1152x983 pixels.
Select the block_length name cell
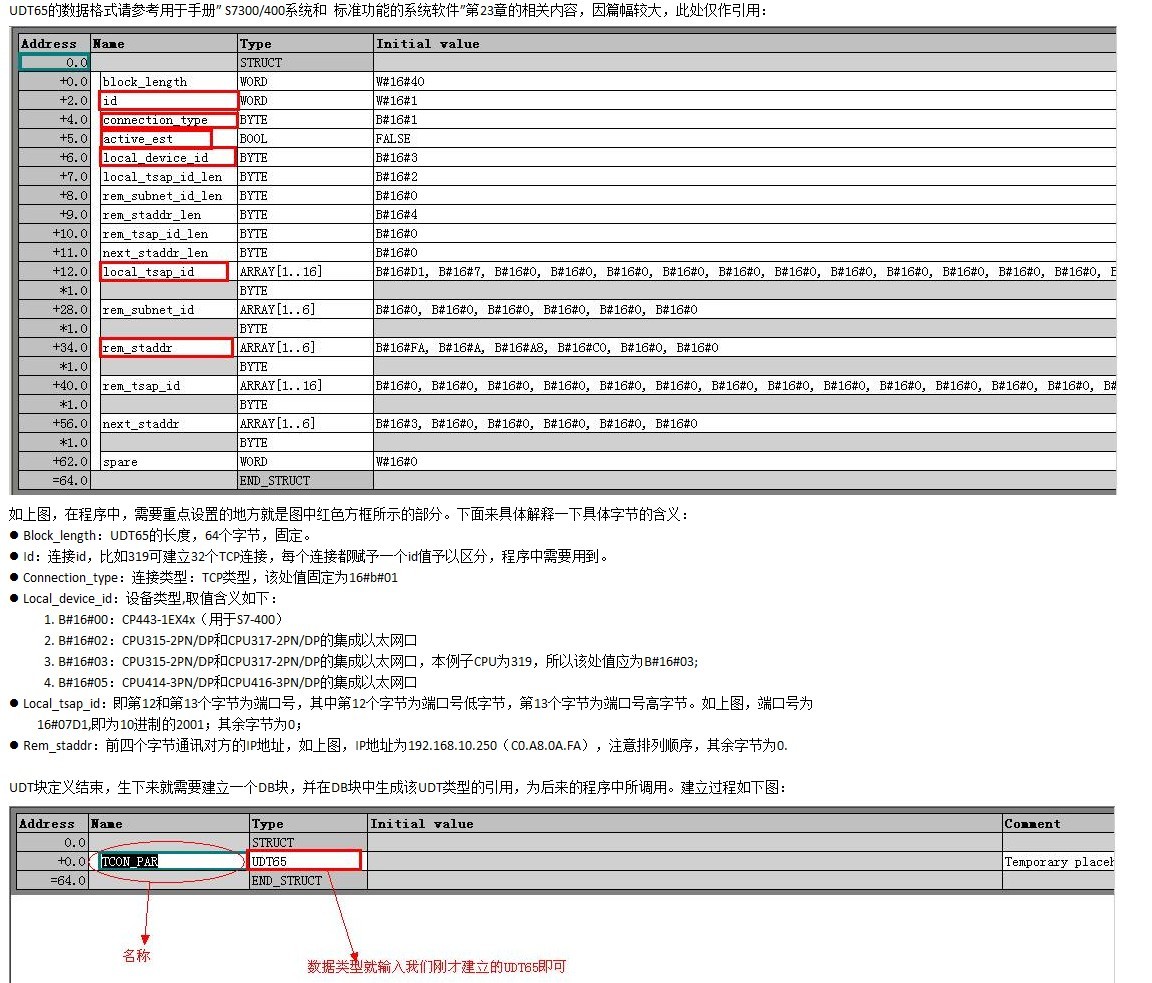pyautogui.click(x=168, y=82)
